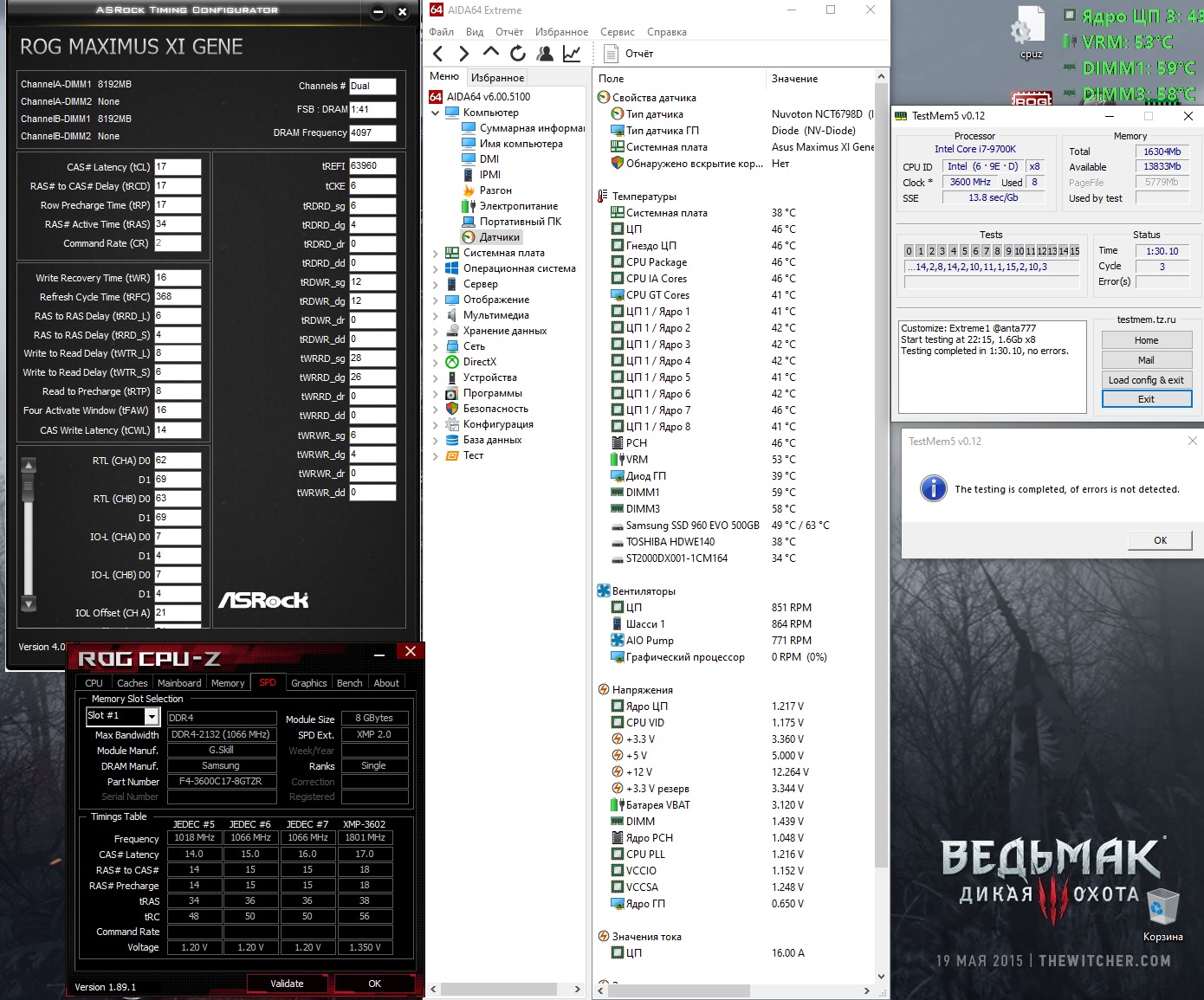Expand the Операционная система tree node
Viewport: 1204px width, 1000px height.
436,268
